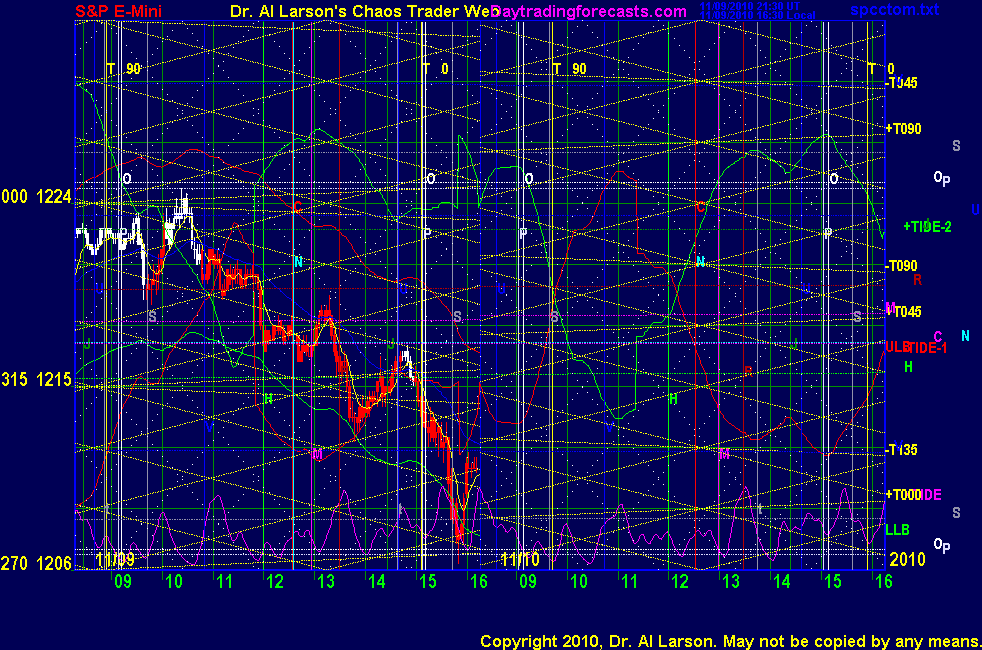Click the "270 1206" price axis label
The width and height of the screenshot is (982, 650).
click(x=36, y=563)
